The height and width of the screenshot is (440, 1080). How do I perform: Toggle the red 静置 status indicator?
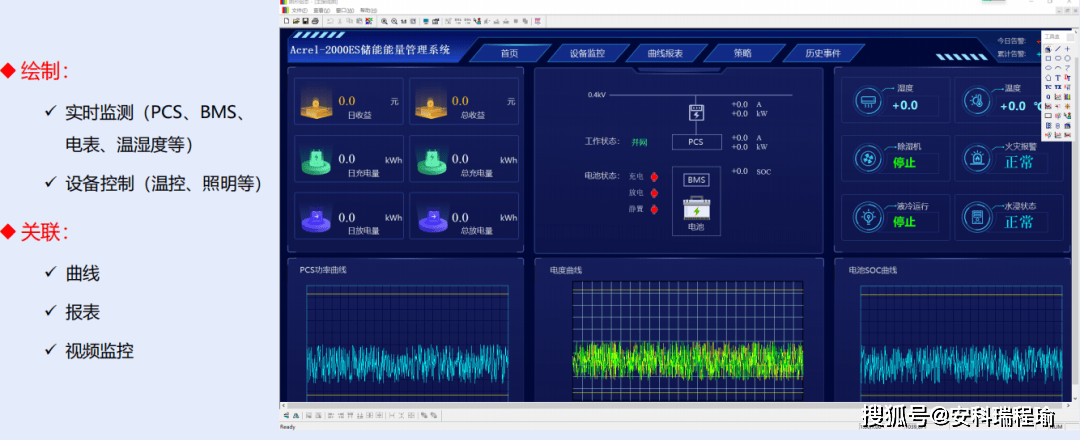(x=654, y=209)
